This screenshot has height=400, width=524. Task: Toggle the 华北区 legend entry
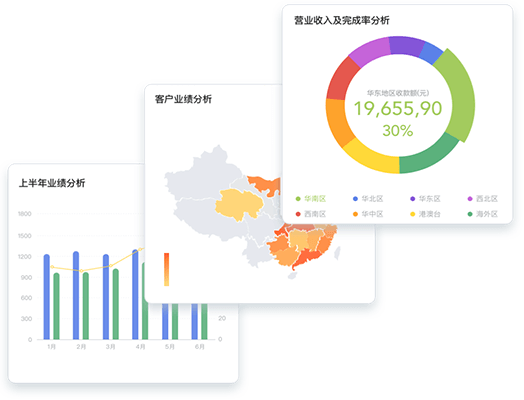[x=368, y=199]
